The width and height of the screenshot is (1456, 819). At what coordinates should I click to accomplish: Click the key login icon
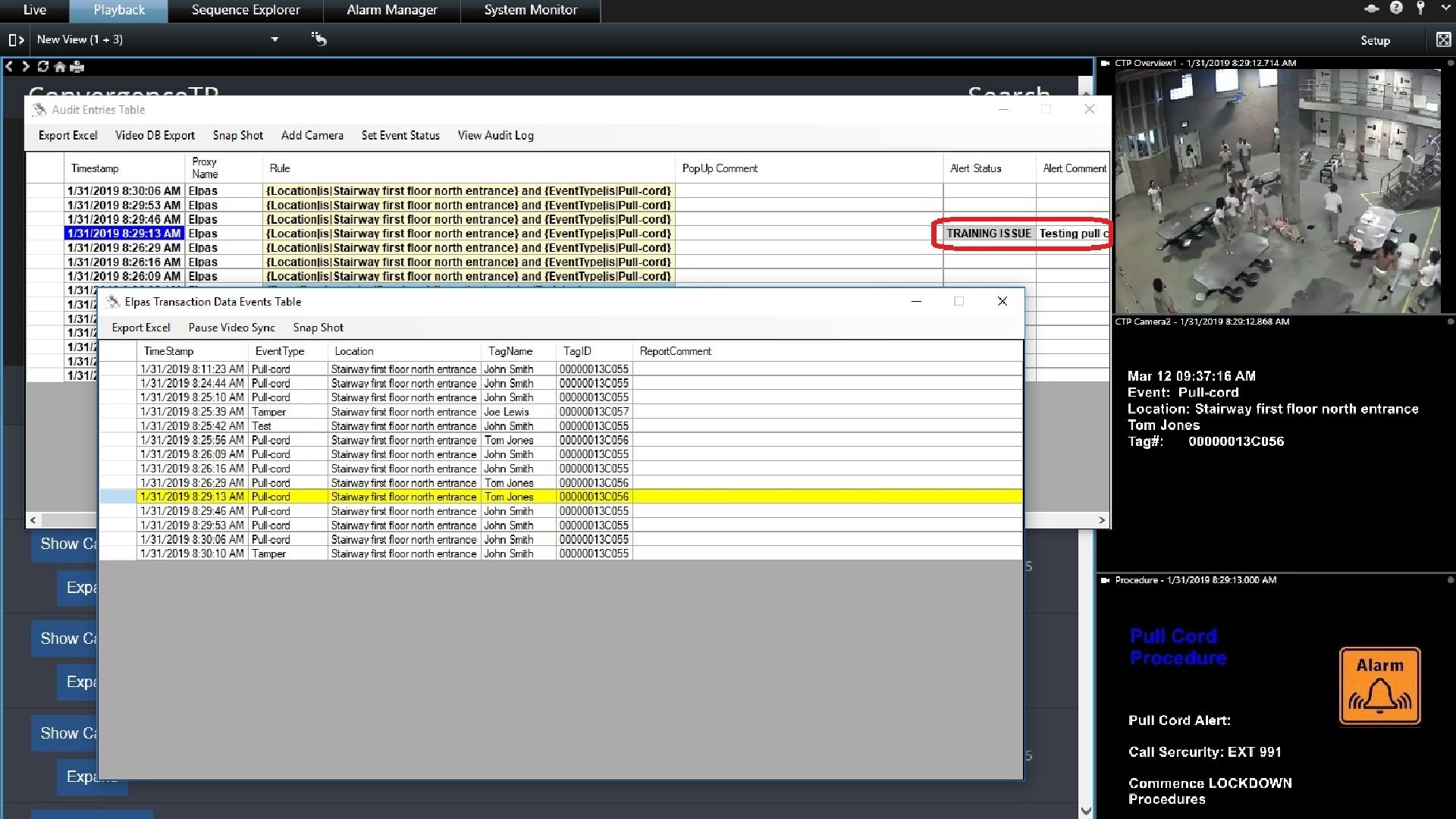[1420, 8]
